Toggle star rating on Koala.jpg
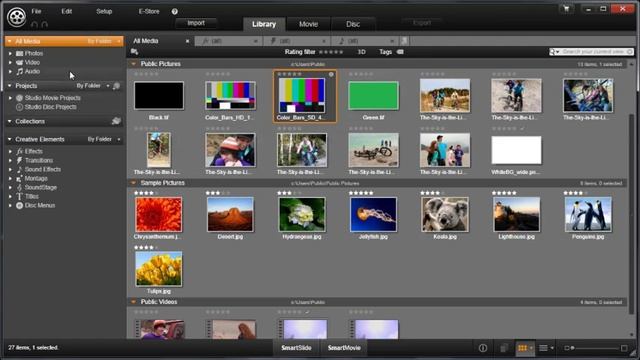The image size is (640, 360). click(x=433, y=193)
